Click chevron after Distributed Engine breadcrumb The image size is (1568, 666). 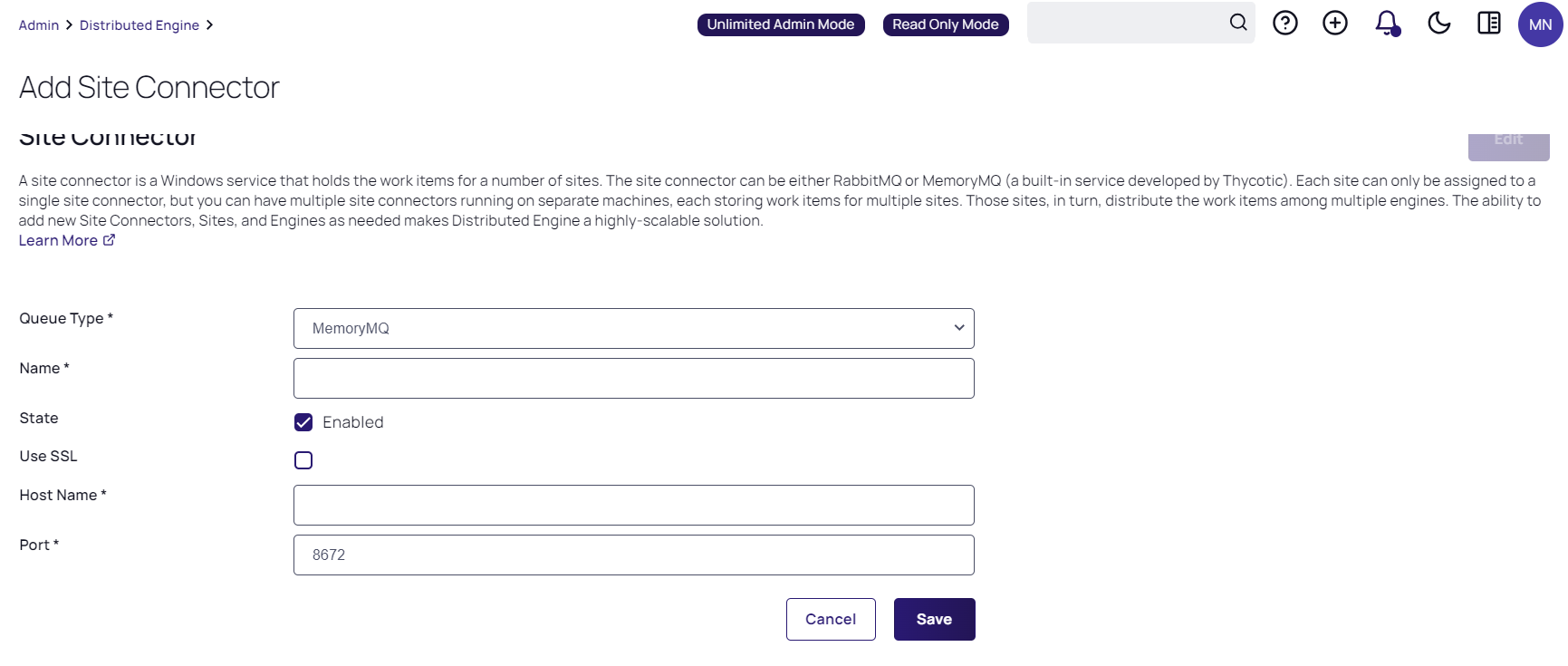pos(209,25)
